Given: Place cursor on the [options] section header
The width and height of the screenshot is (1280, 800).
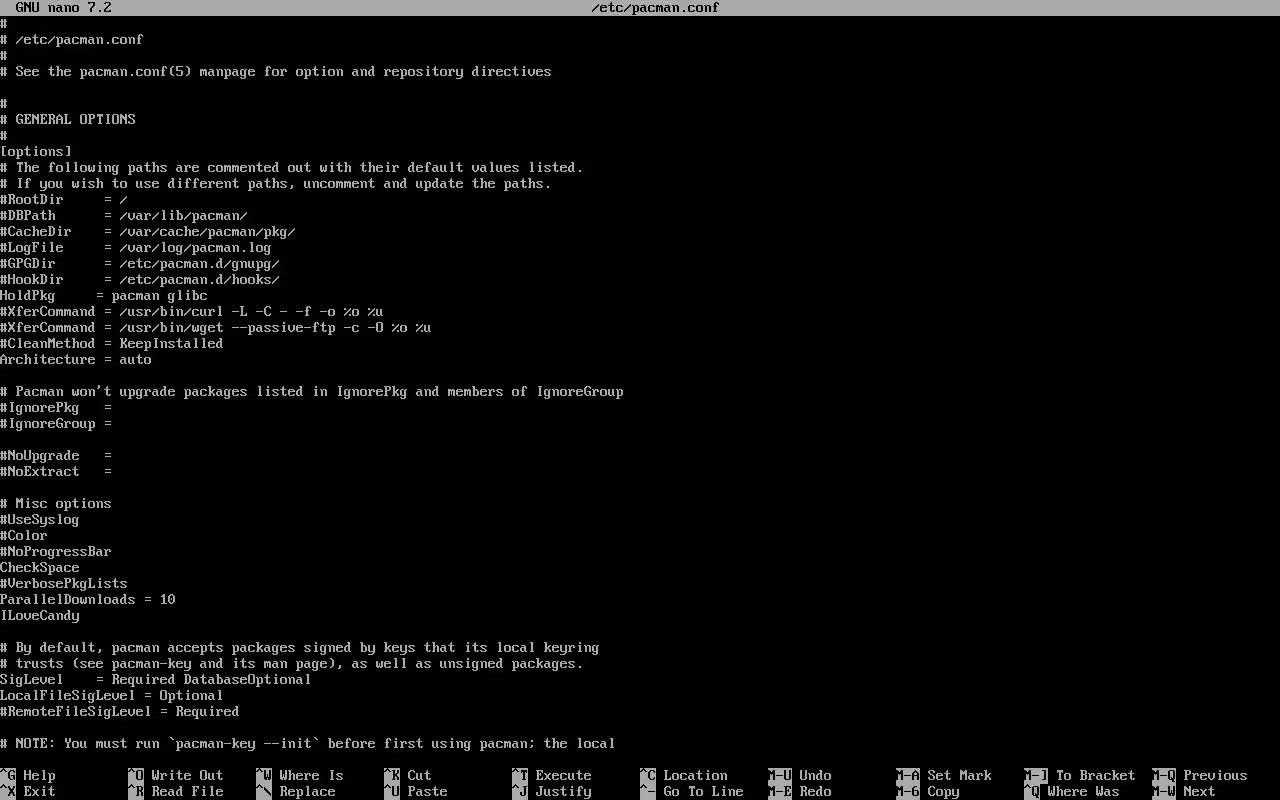Looking at the screenshot, I should coord(36,151).
